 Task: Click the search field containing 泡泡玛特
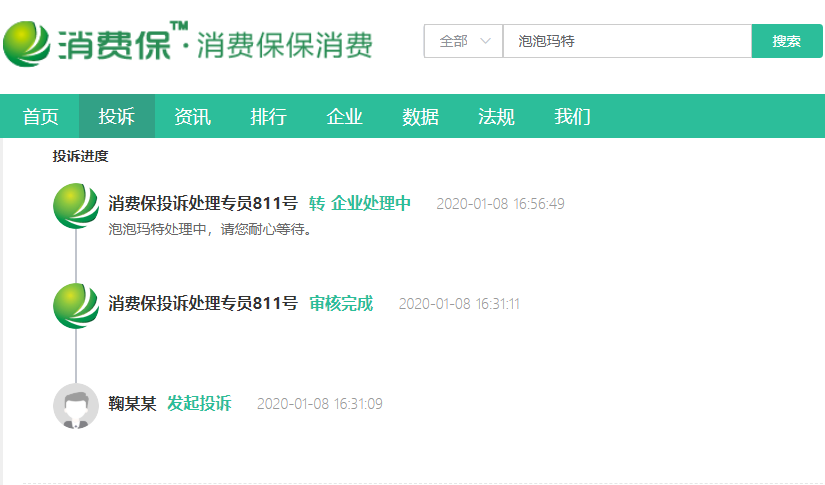point(627,41)
